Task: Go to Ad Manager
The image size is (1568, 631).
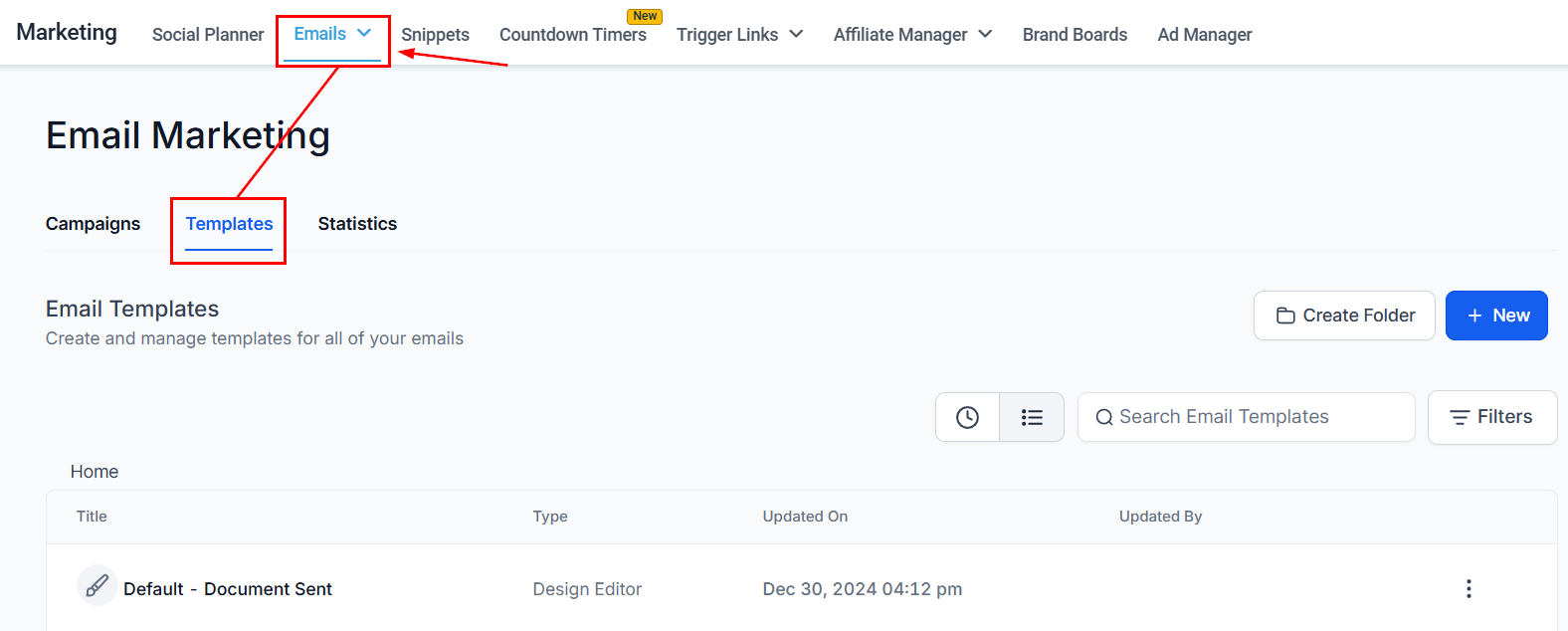Action: point(1205,35)
